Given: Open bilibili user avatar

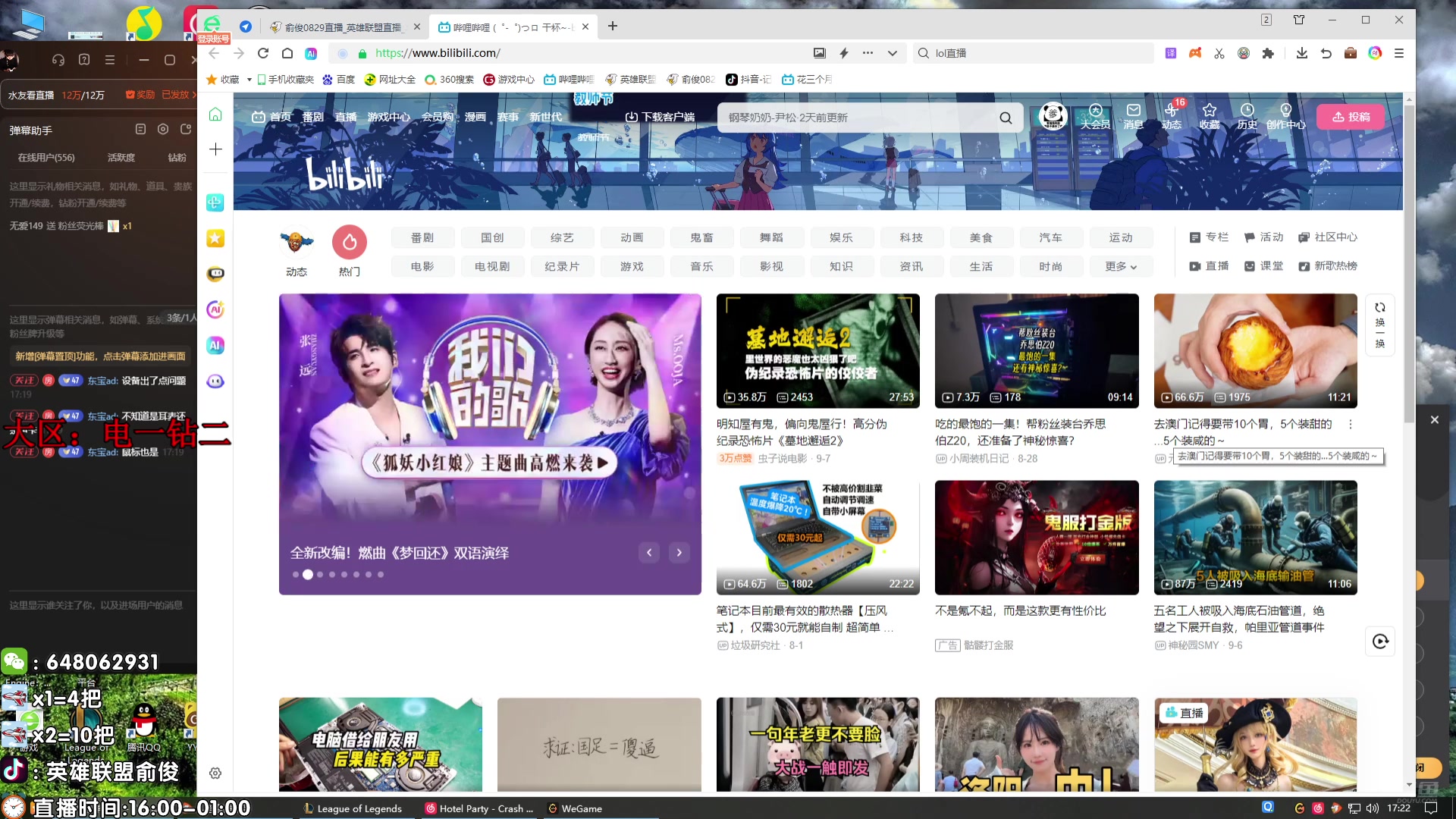Looking at the screenshot, I should click(1053, 116).
